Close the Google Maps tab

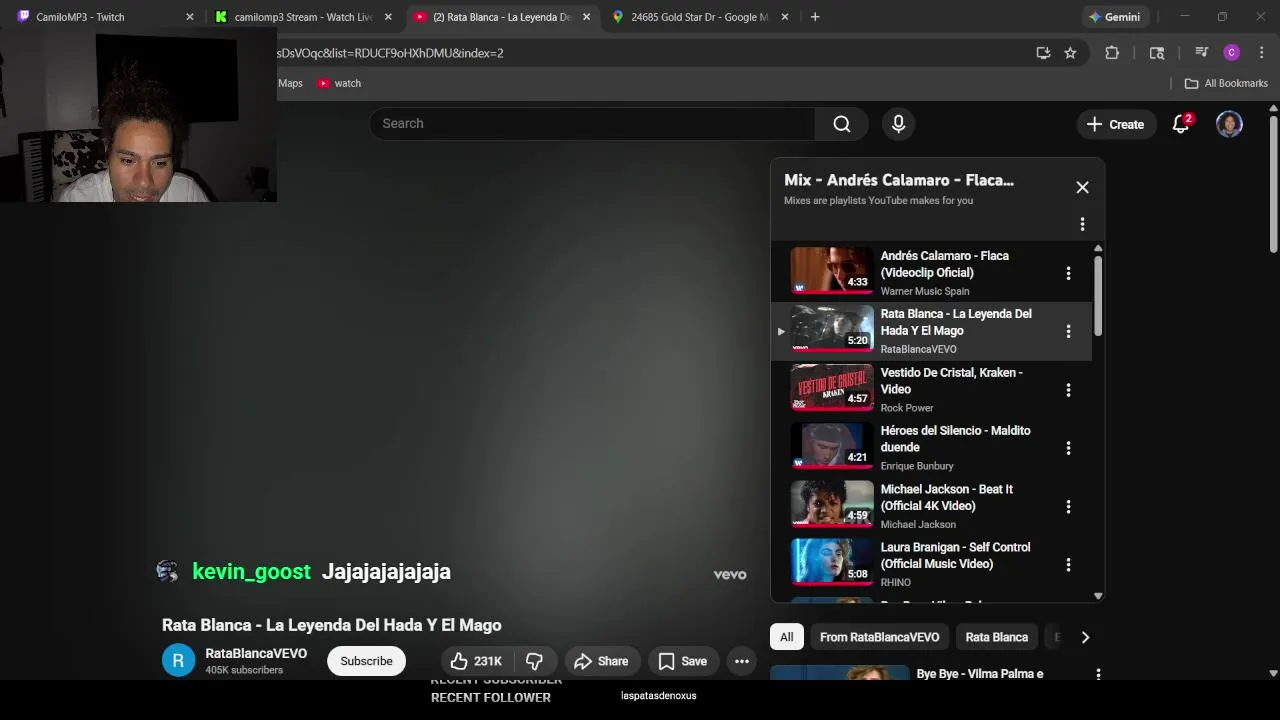click(x=784, y=17)
